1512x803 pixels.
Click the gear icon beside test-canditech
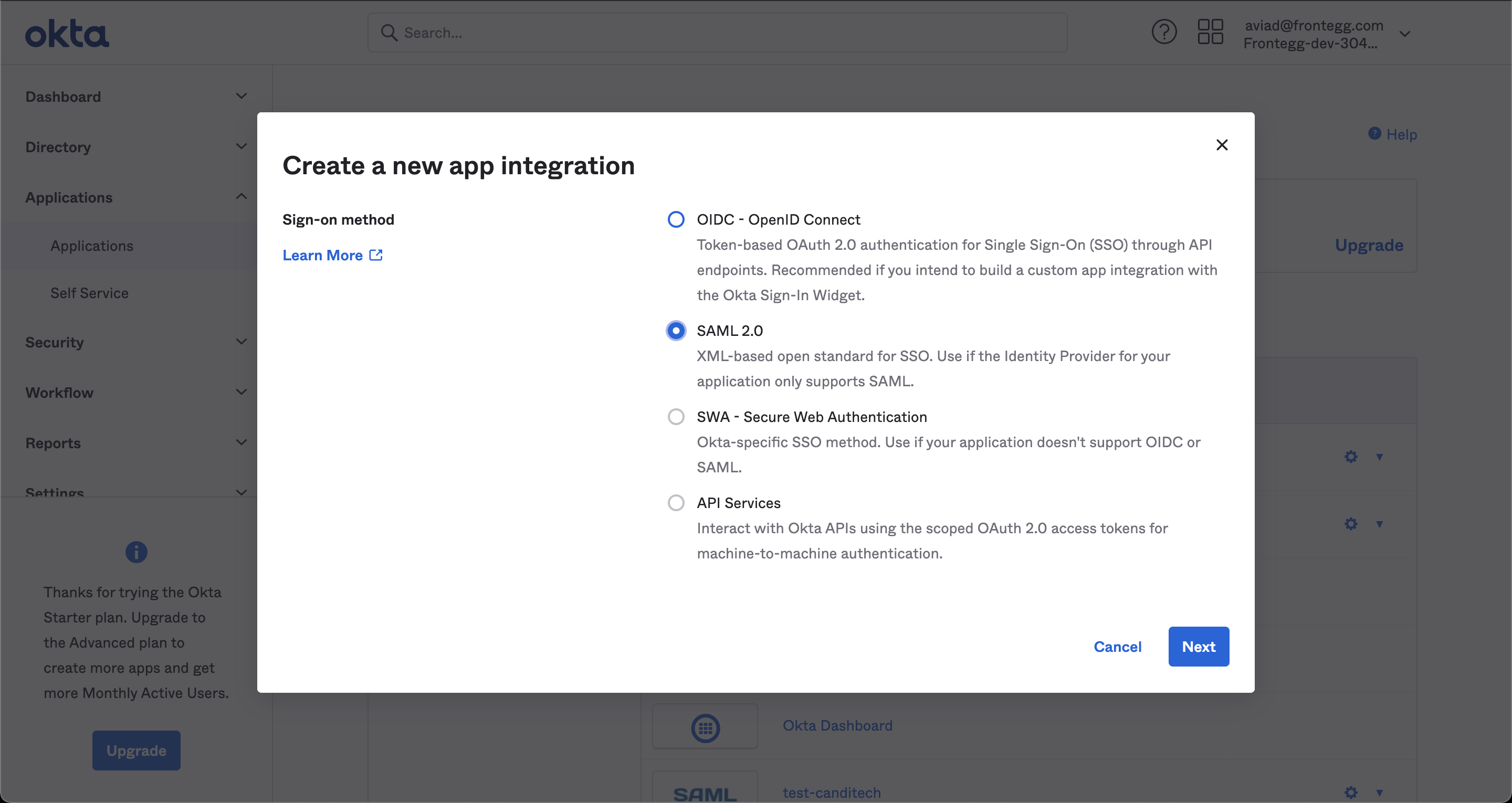tap(1351, 793)
